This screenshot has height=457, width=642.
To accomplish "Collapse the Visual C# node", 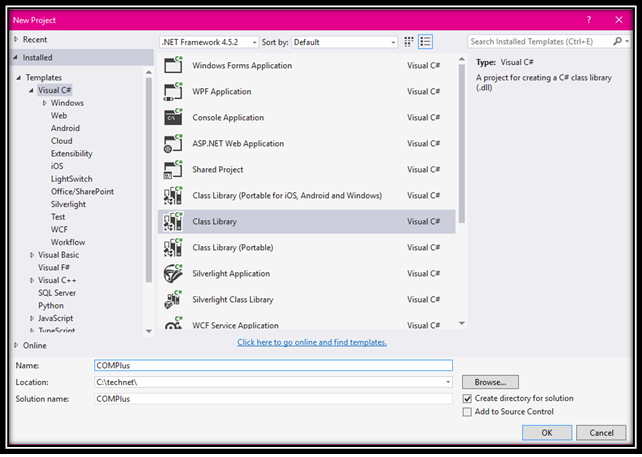I will [x=31, y=90].
